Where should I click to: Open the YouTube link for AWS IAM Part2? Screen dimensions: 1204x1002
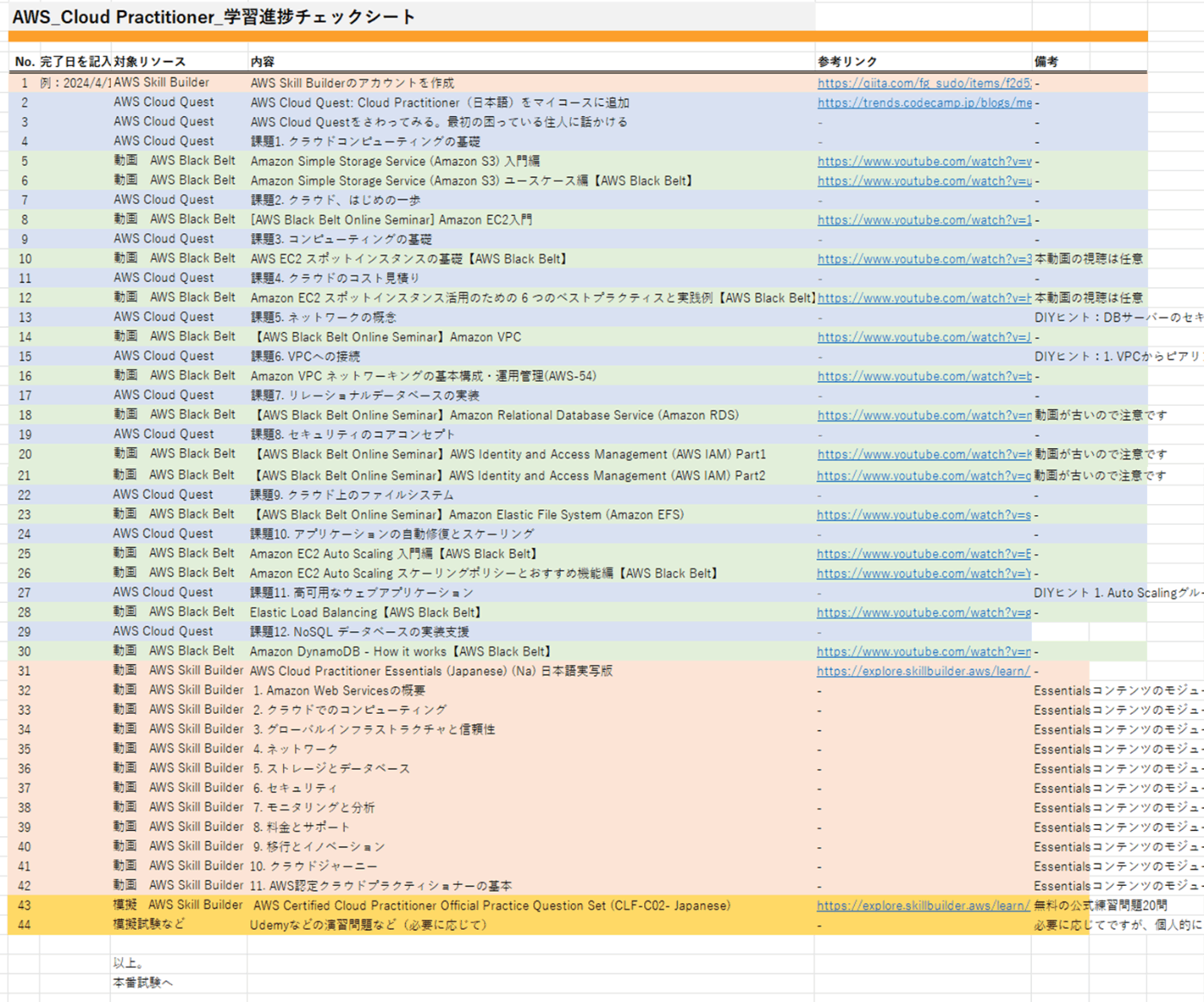924,476
